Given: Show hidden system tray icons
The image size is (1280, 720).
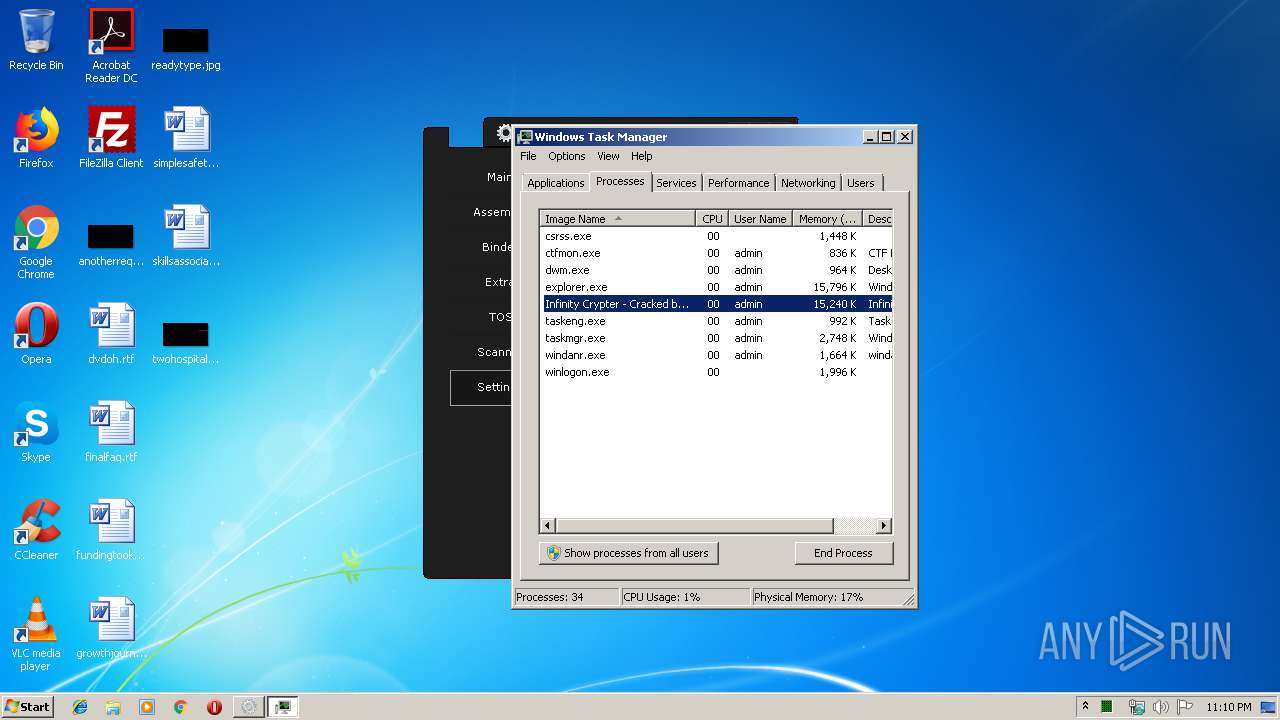Looking at the screenshot, I should [1085, 706].
